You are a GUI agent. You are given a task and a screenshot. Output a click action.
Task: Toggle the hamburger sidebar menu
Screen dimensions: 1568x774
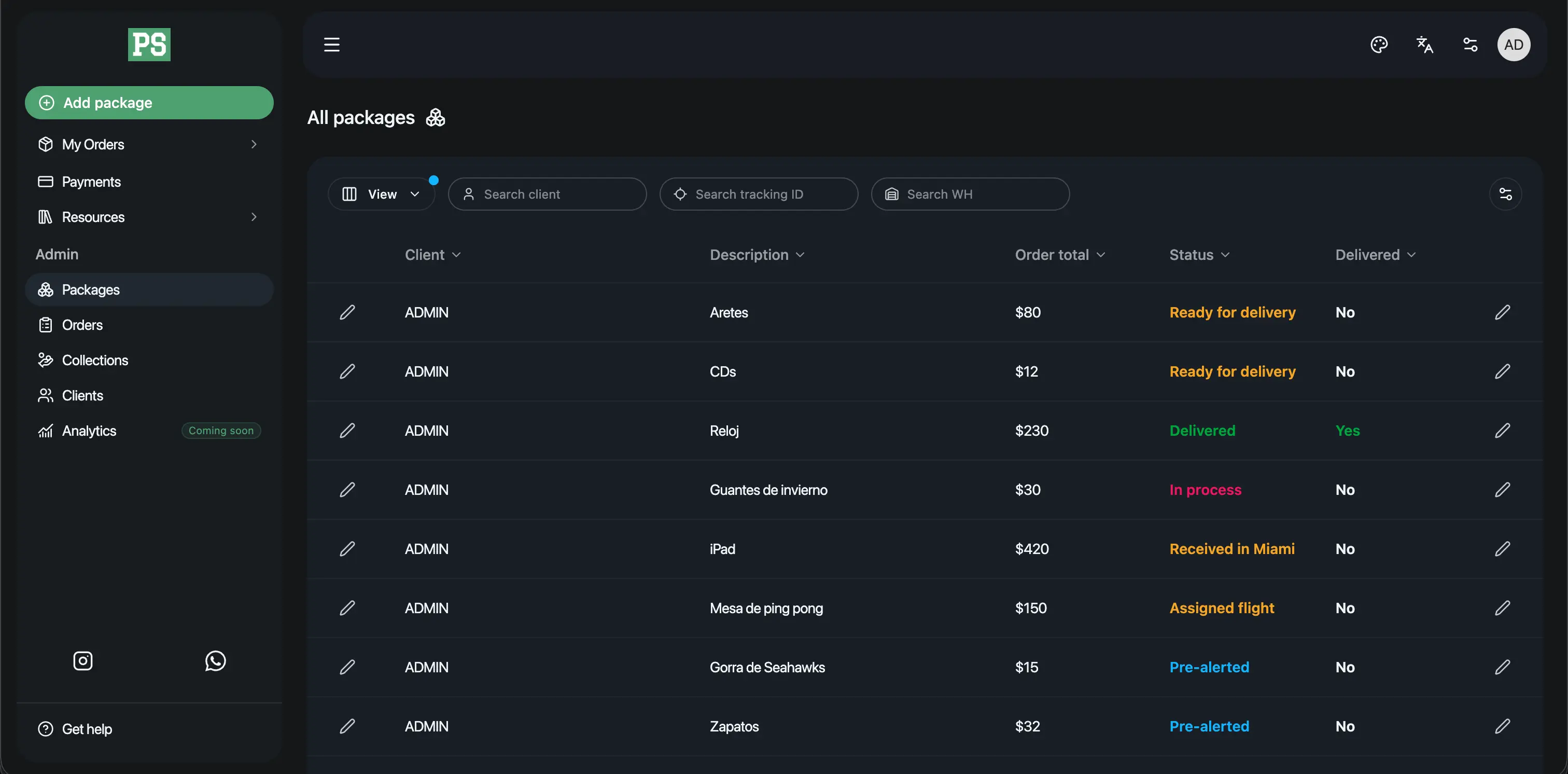332,45
